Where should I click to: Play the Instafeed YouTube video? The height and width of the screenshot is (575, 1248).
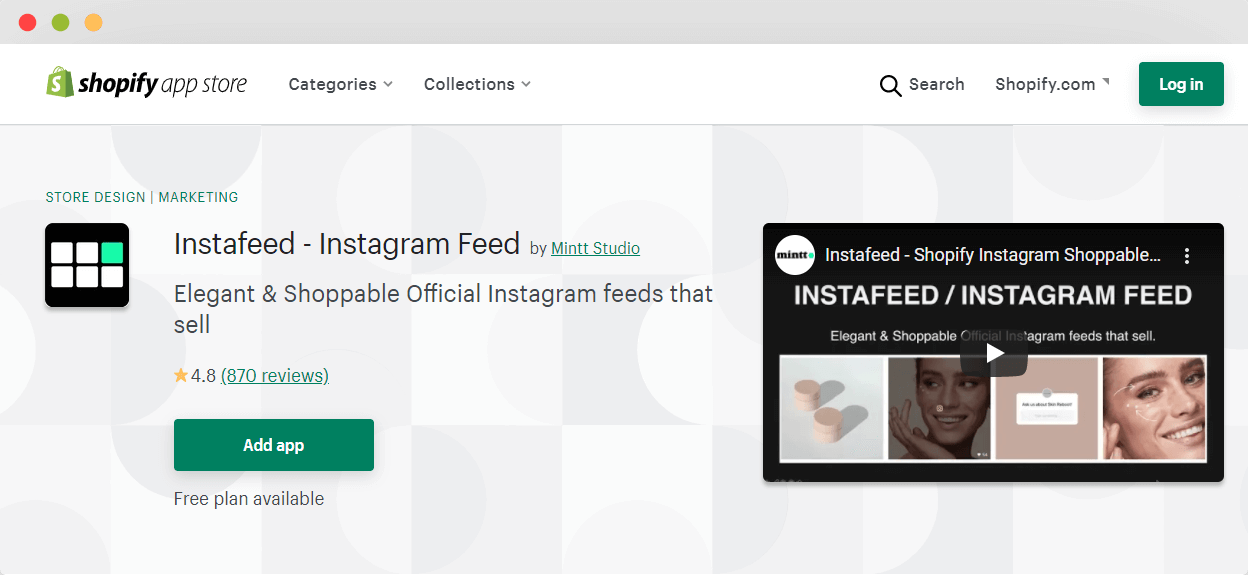(993, 353)
